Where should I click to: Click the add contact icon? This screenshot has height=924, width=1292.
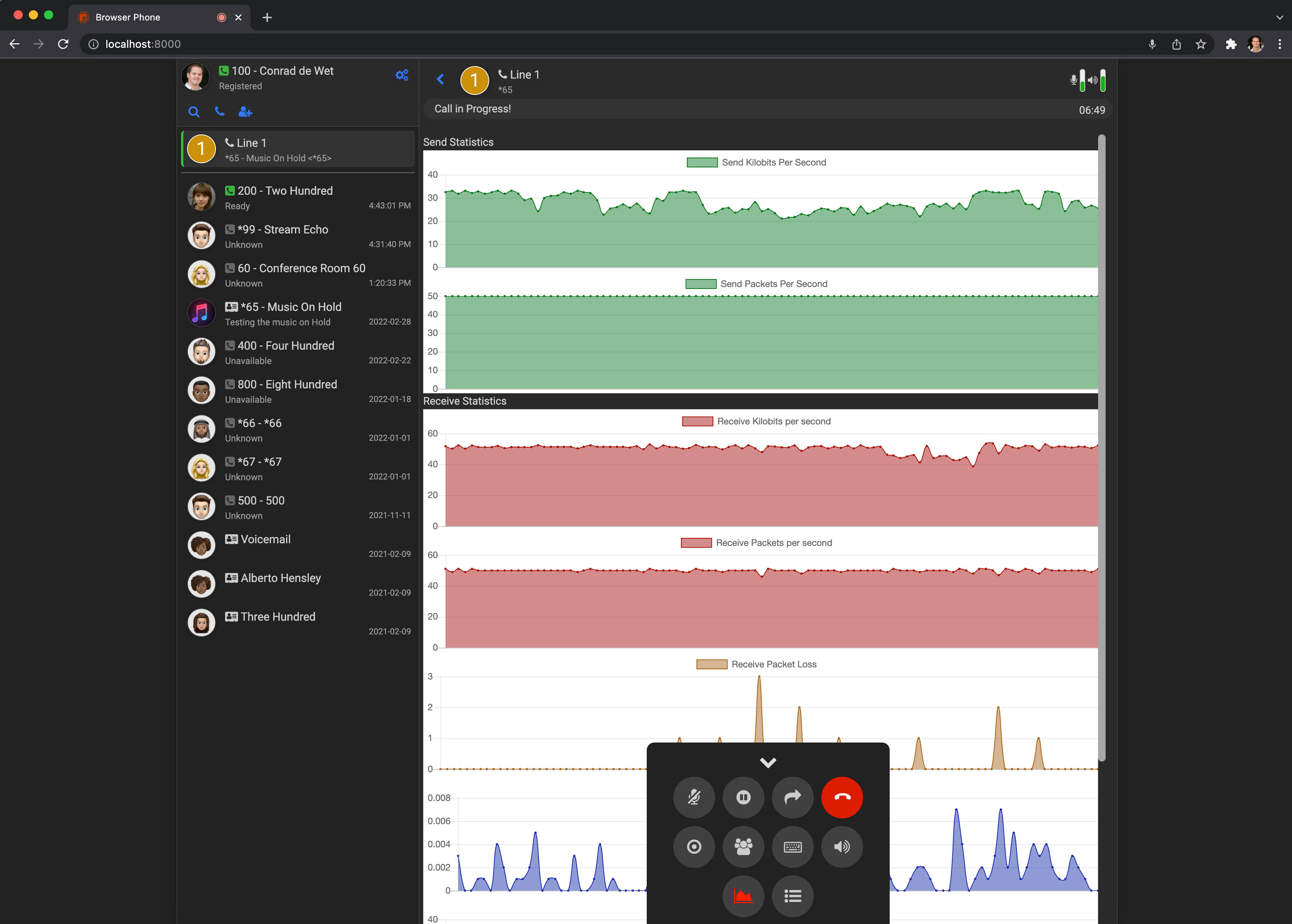pyautogui.click(x=245, y=112)
